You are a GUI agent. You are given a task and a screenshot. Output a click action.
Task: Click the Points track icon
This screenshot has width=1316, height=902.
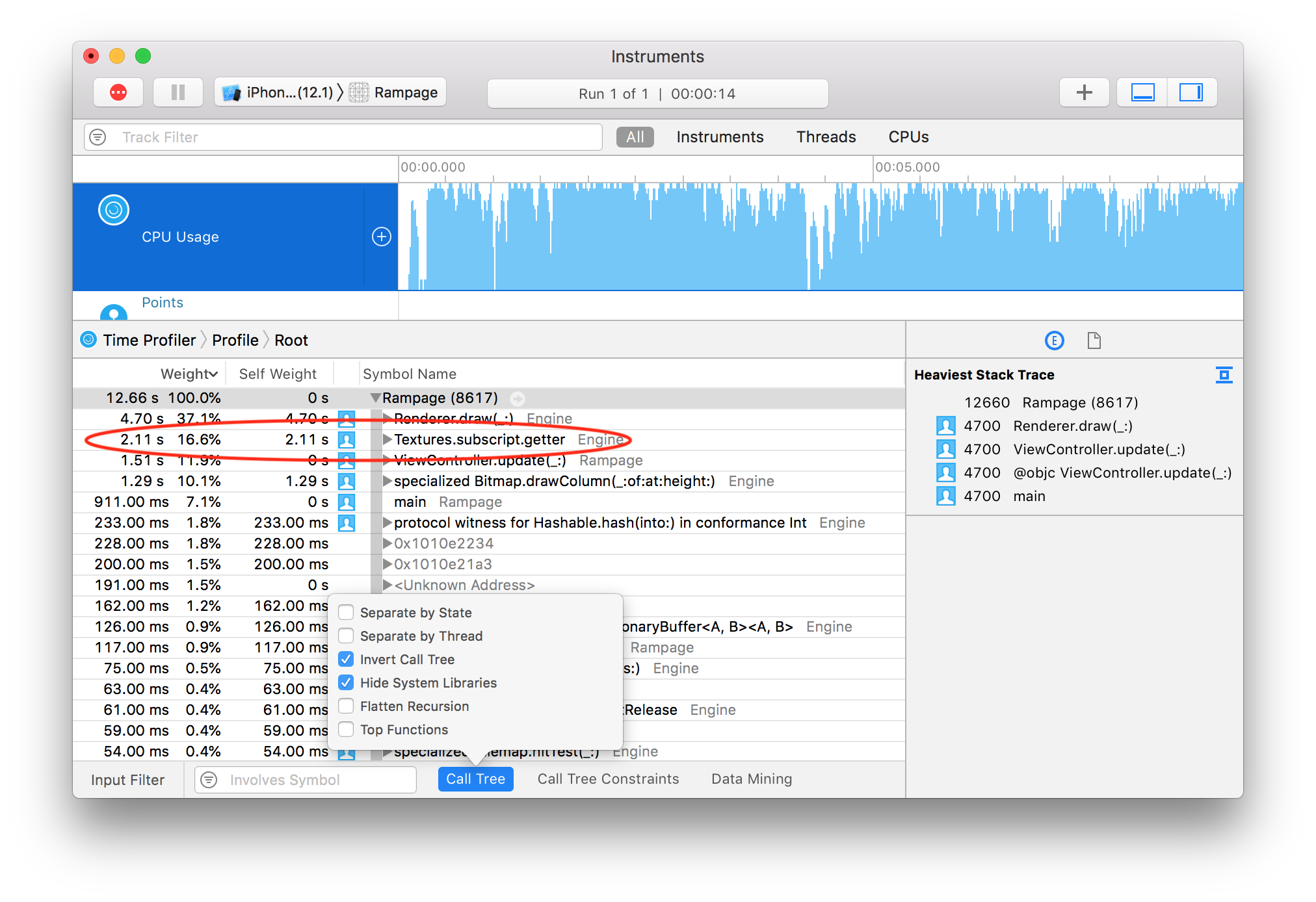click(x=114, y=313)
